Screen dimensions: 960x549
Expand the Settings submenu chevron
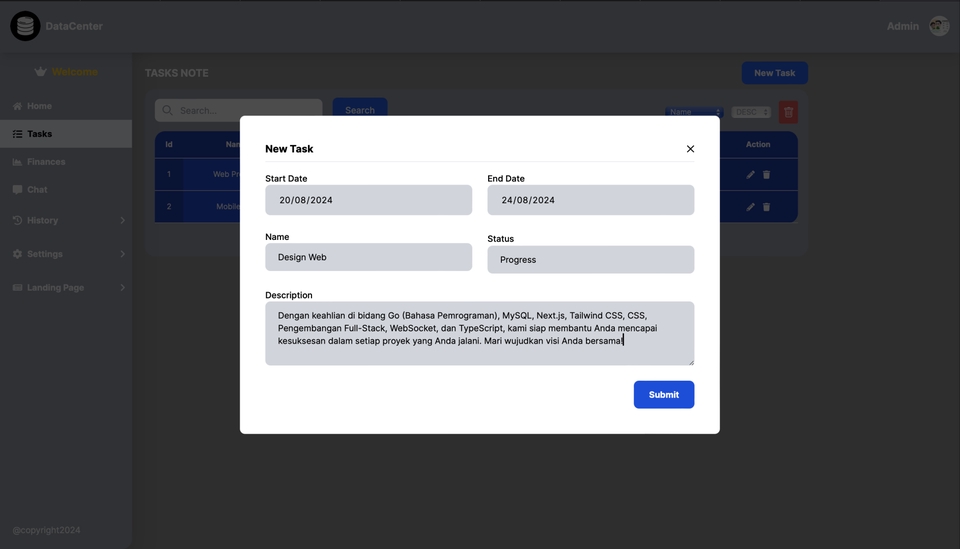[x=123, y=254]
